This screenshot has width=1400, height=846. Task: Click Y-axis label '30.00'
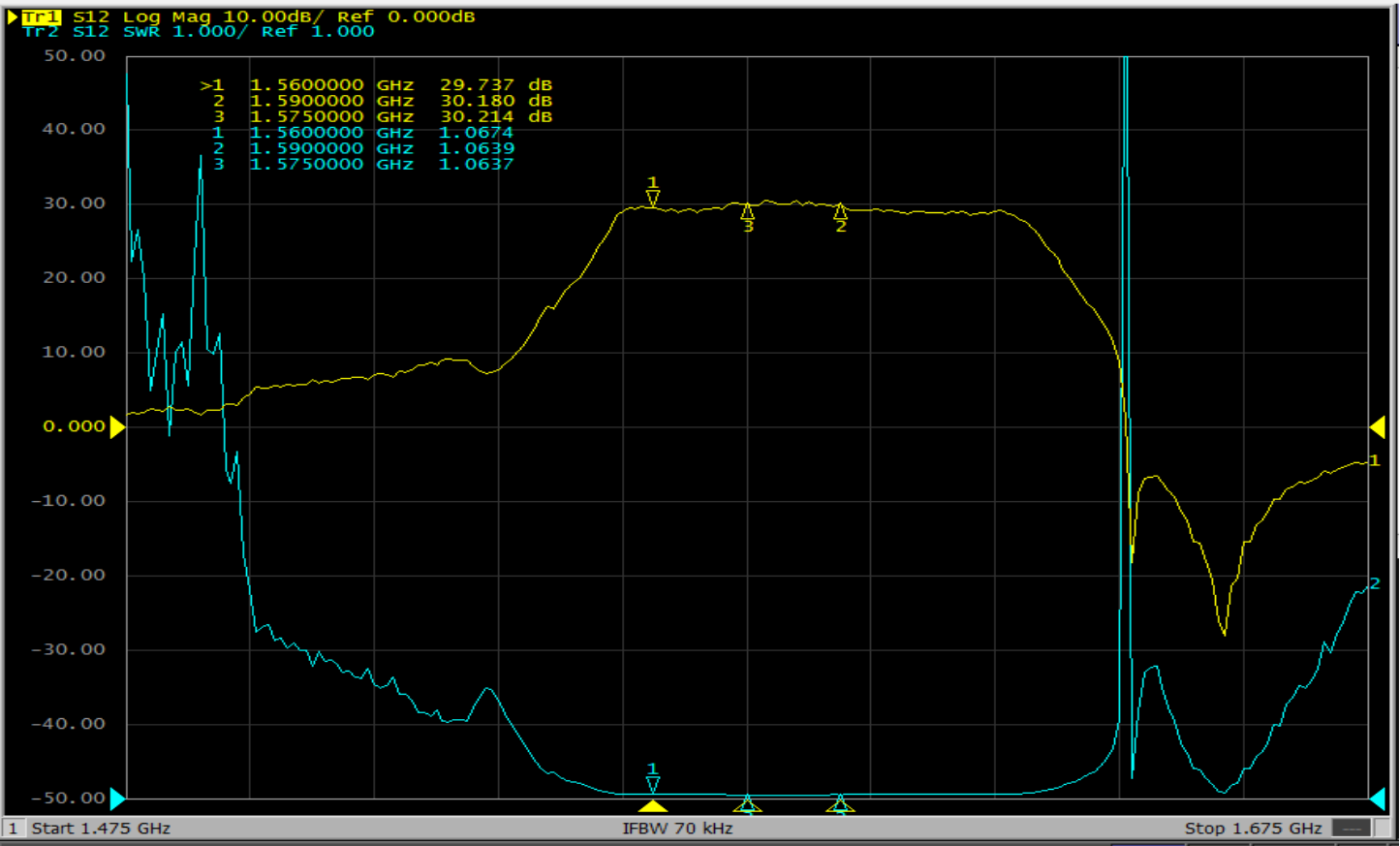[75, 204]
